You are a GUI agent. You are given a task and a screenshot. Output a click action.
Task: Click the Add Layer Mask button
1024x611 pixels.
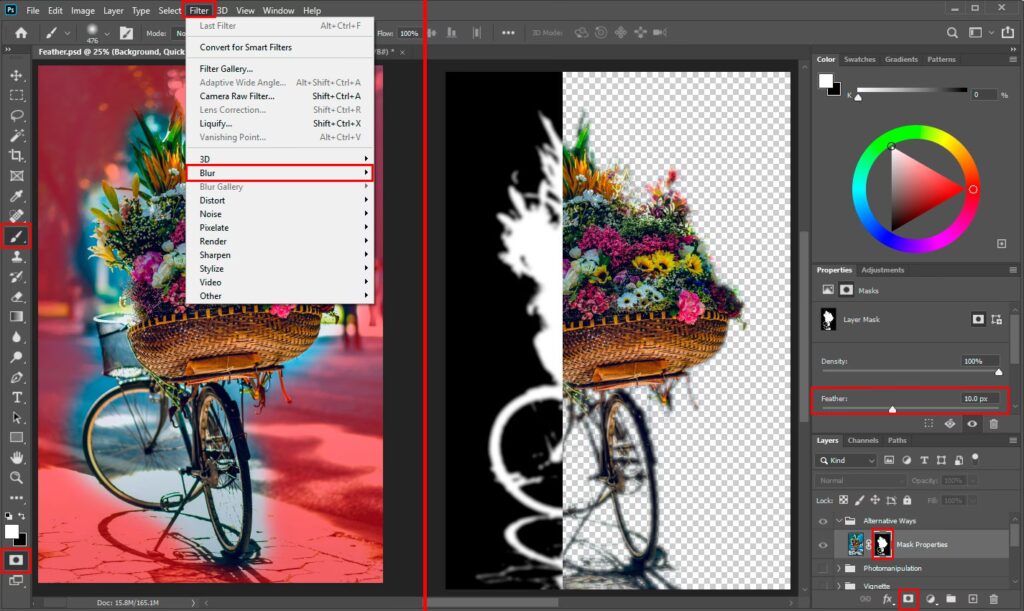point(908,598)
